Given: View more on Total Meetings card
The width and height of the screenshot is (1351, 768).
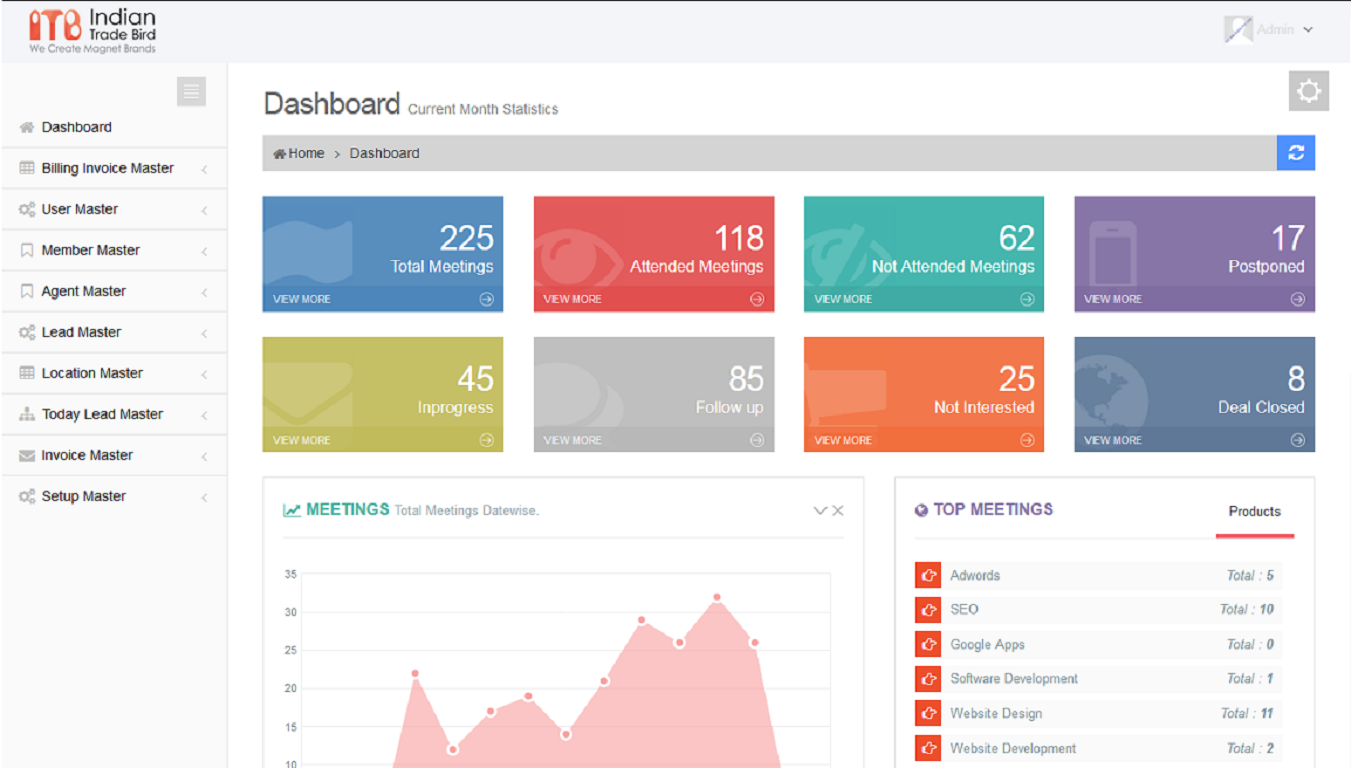Looking at the screenshot, I should coord(302,299).
